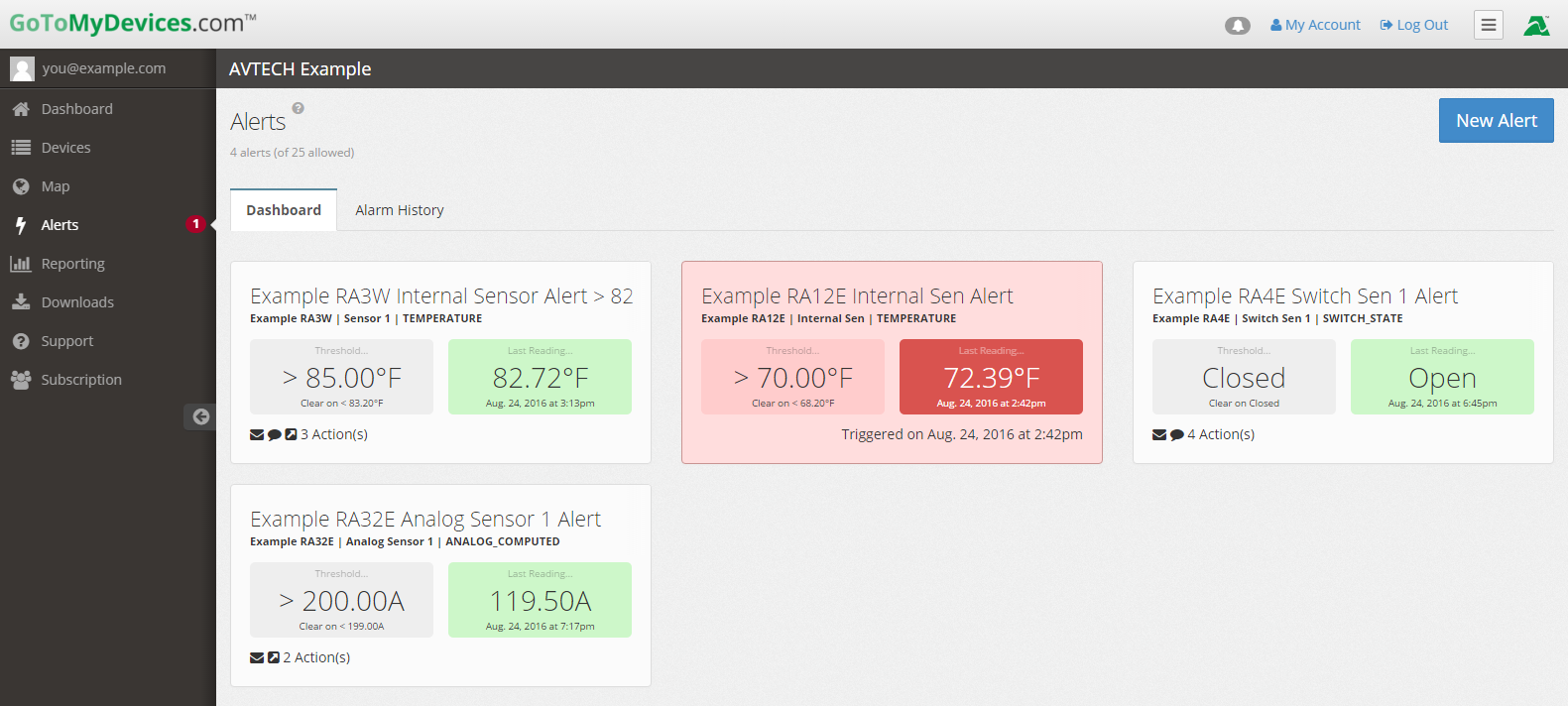1568x706 pixels.
Task: Open the My Account link
Action: 1315,25
